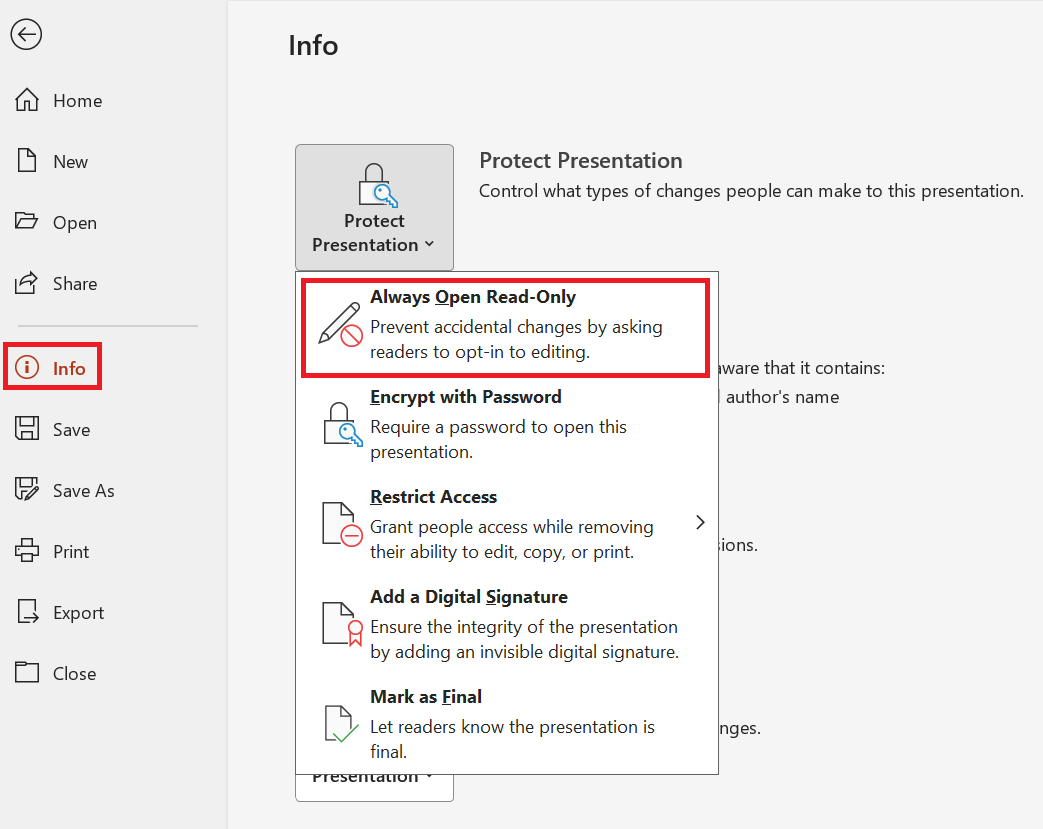Click the Save floppy disk icon
Image resolution: width=1043 pixels, height=829 pixels.
(x=27, y=428)
